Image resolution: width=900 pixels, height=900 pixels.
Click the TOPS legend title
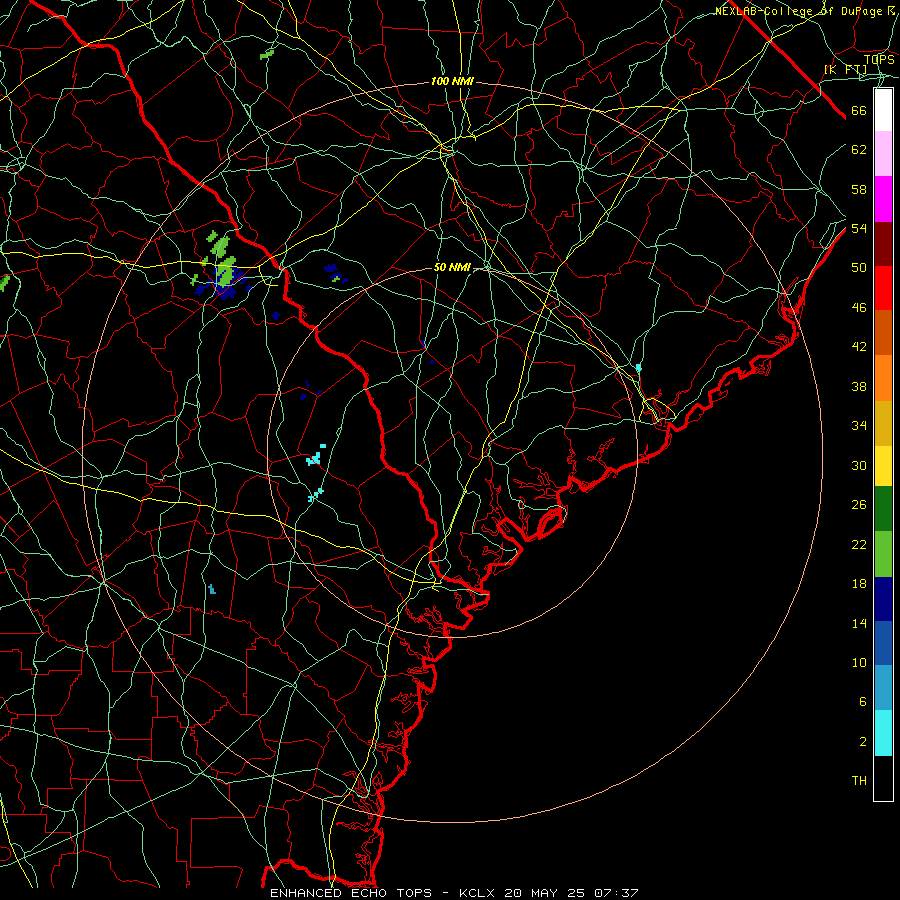pos(879,59)
